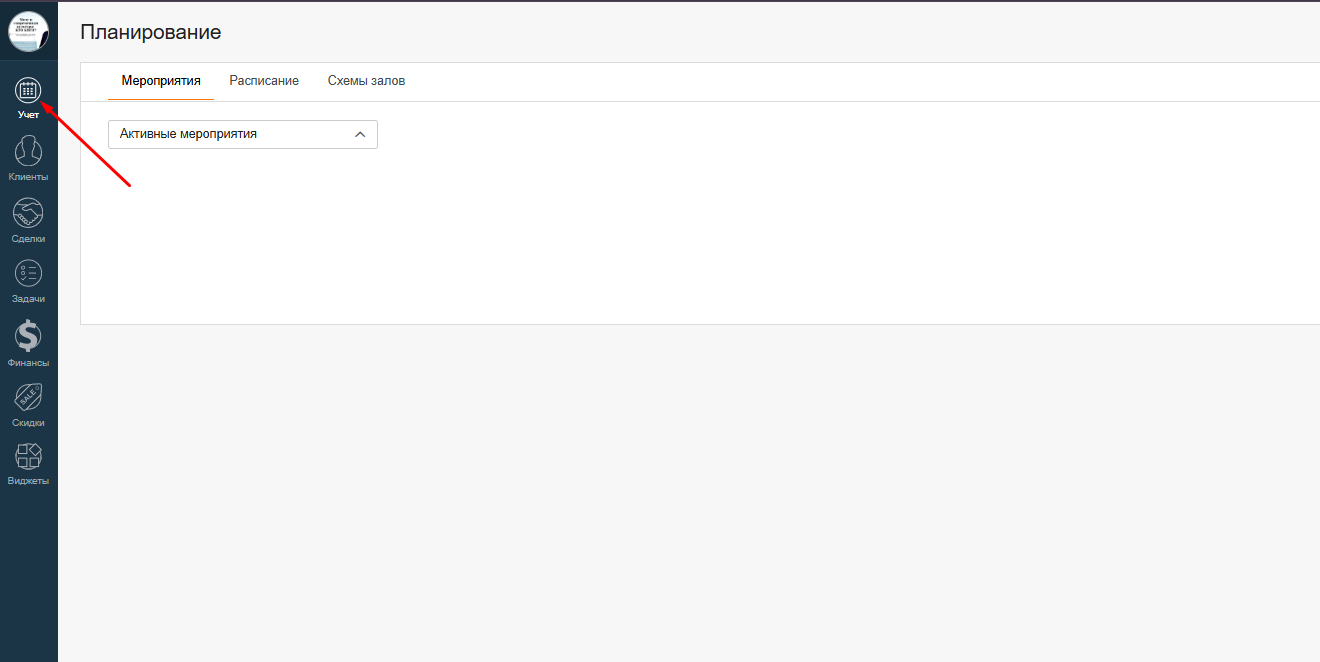
Task: Click the chevron arrow in events dropdown
Action: coord(360,134)
